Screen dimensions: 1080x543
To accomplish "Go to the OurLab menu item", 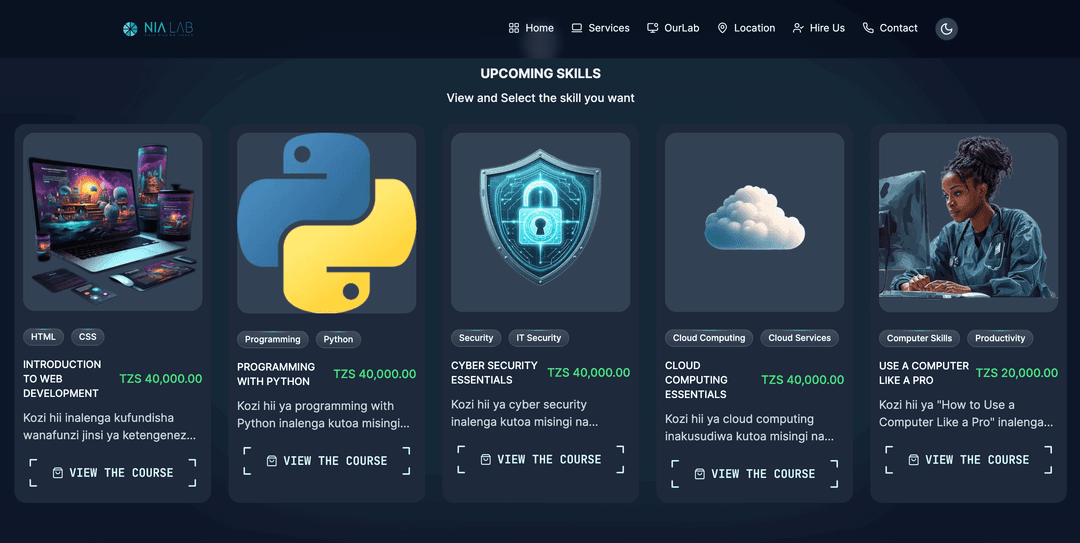I will point(673,28).
